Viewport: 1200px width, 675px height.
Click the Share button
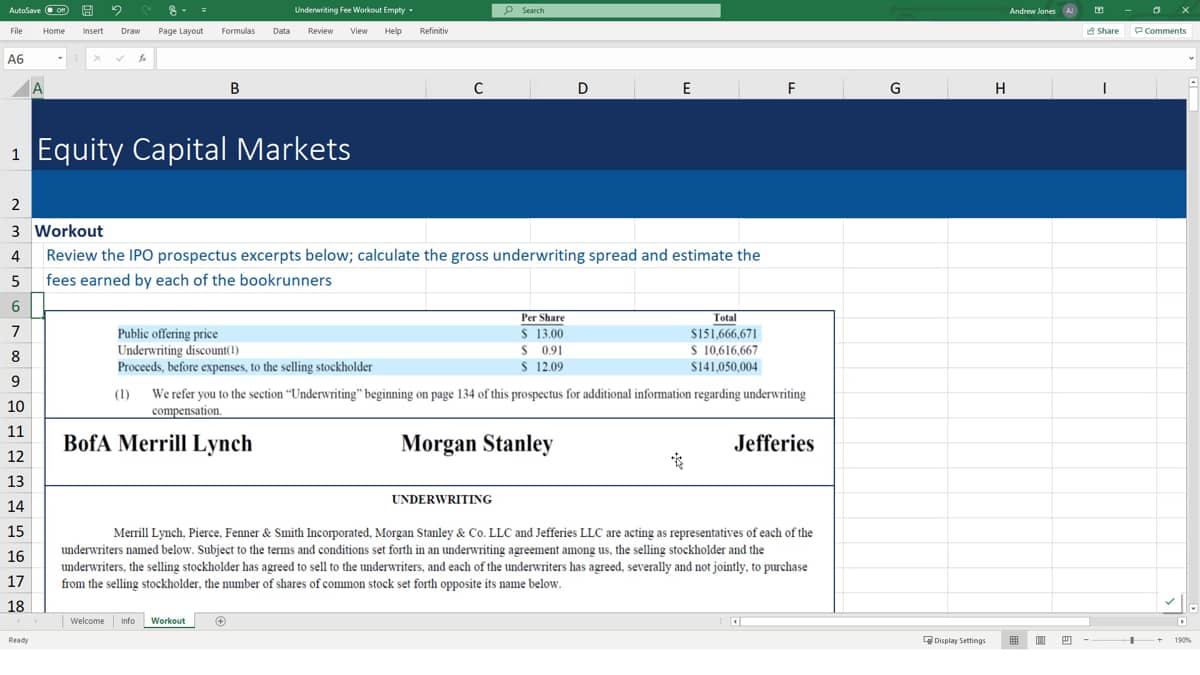pos(1103,31)
